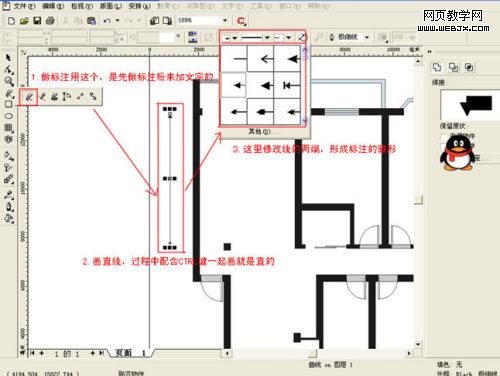Viewport: 500px width, 376px height.
Task: Select the Pick (arrow) tool
Action: coord(8,58)
